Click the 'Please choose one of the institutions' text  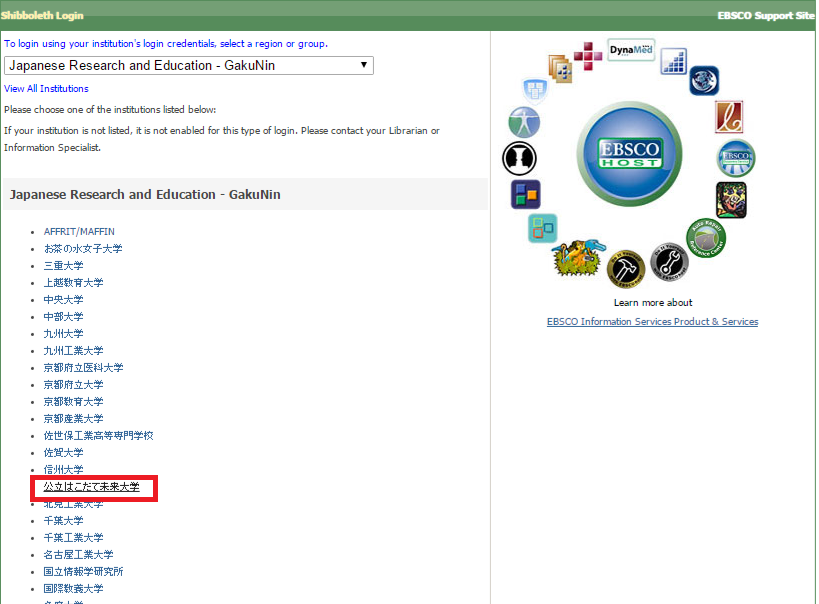[110, 110]
